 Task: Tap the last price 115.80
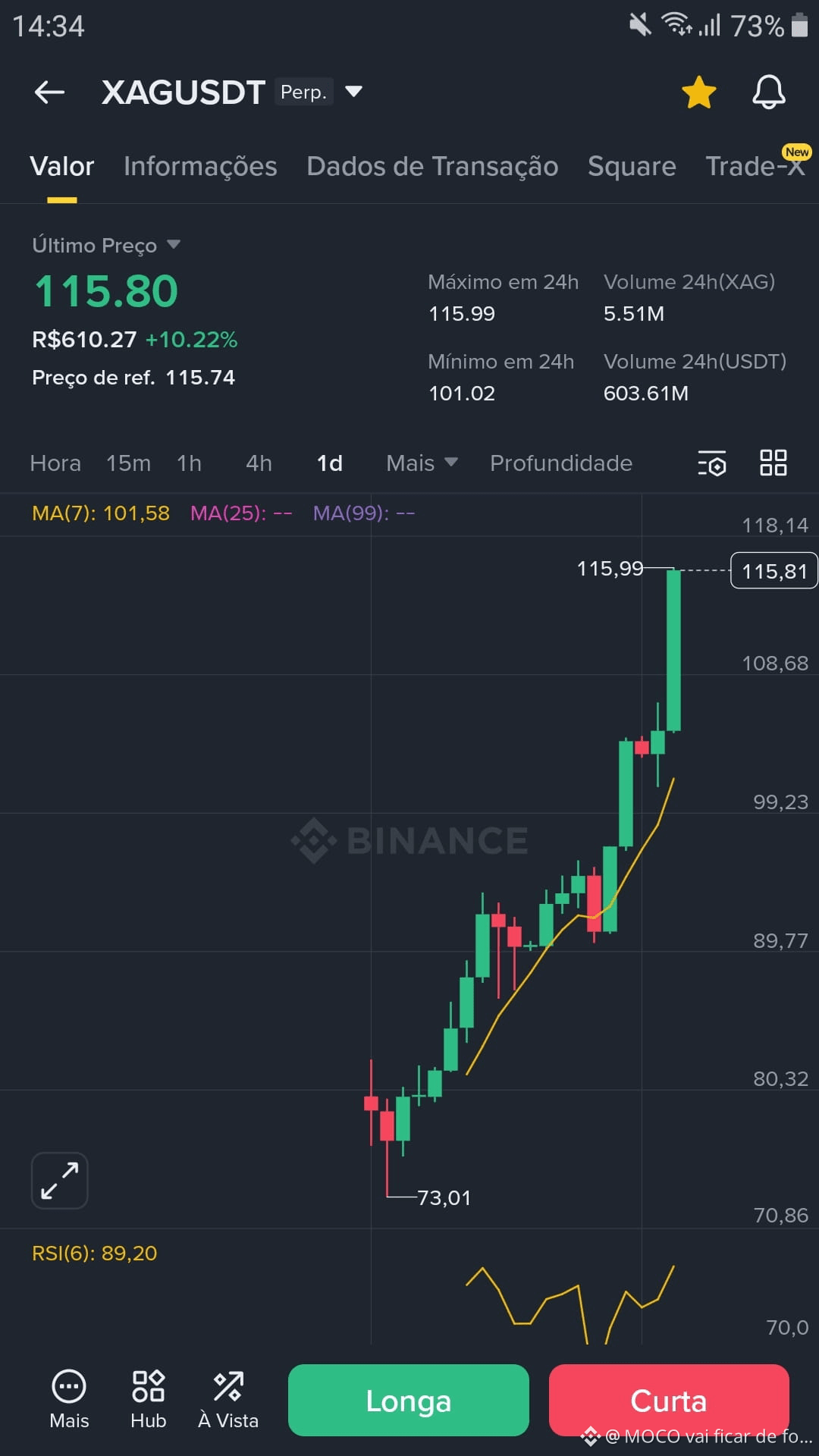[106, 291]
